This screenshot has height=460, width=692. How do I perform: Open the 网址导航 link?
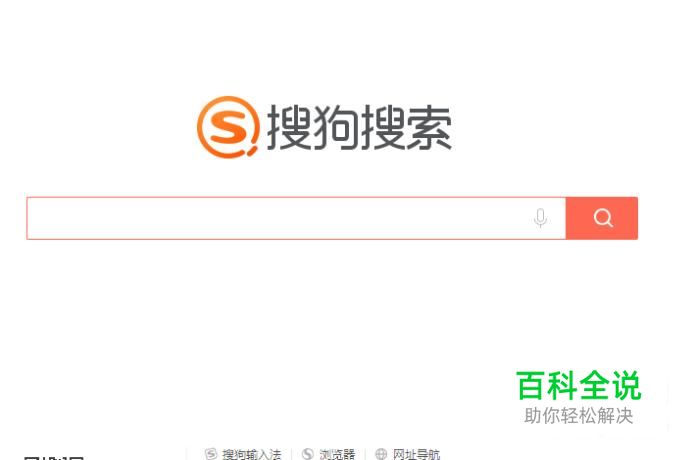pos(416,454)
